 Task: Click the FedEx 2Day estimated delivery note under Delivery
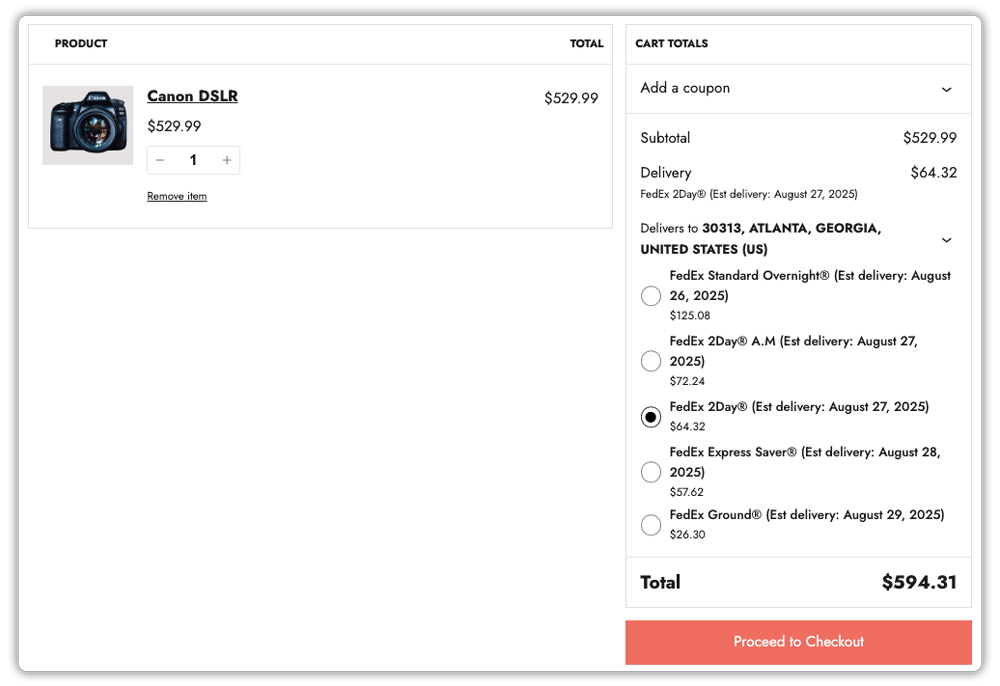coord(748,194)
